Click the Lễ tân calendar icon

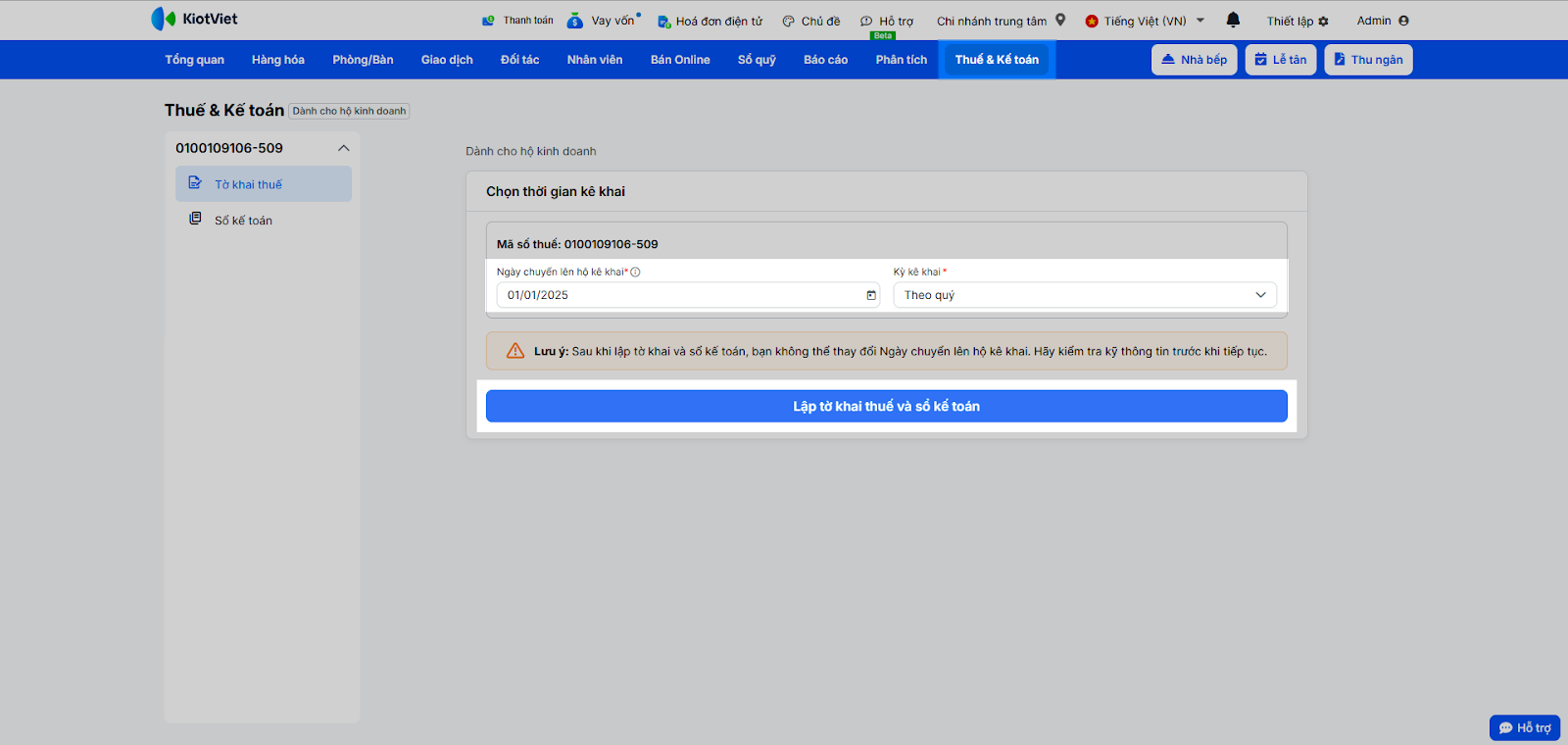(x=1261, y=60)
